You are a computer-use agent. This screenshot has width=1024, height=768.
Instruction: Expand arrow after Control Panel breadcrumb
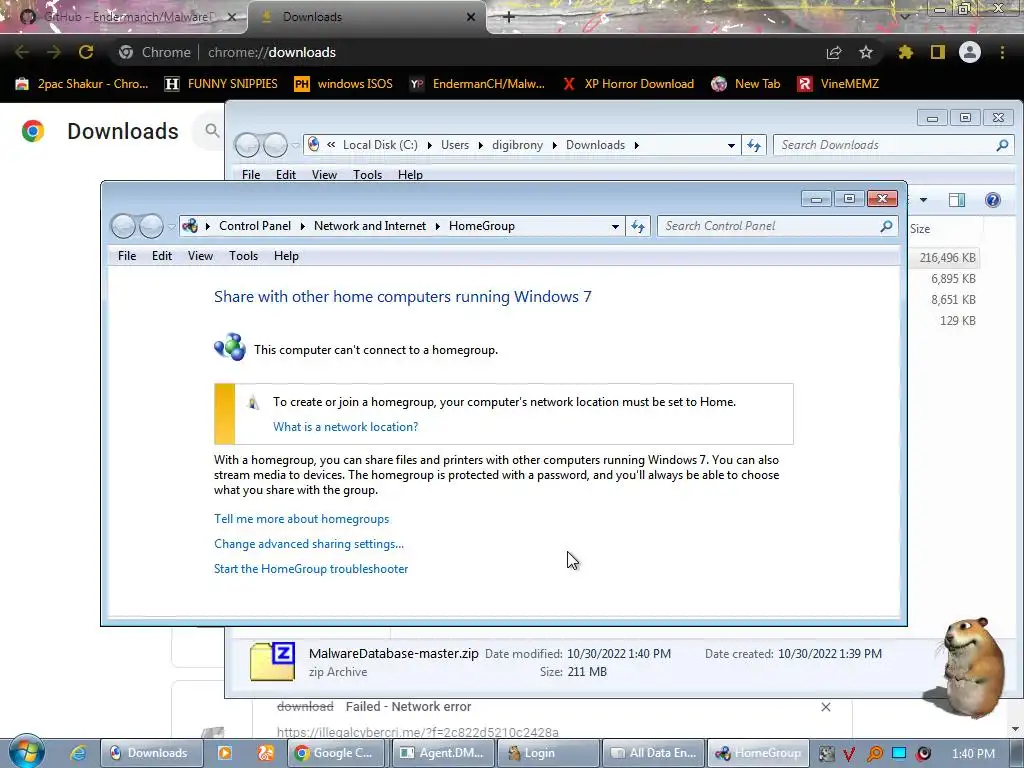pyautogui.click(x=302, y=226)
